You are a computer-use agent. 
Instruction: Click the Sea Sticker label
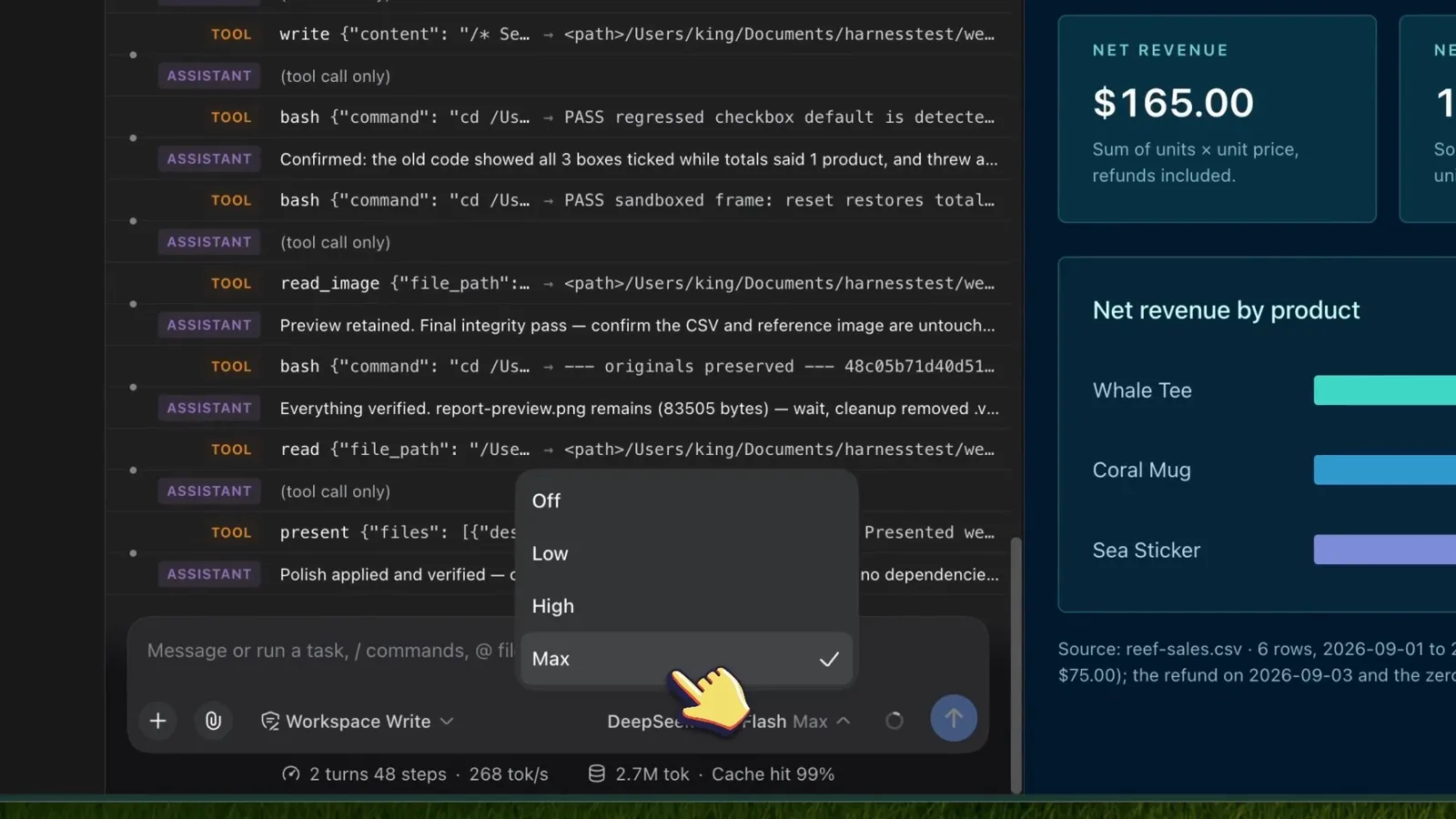click(1146, 551)
